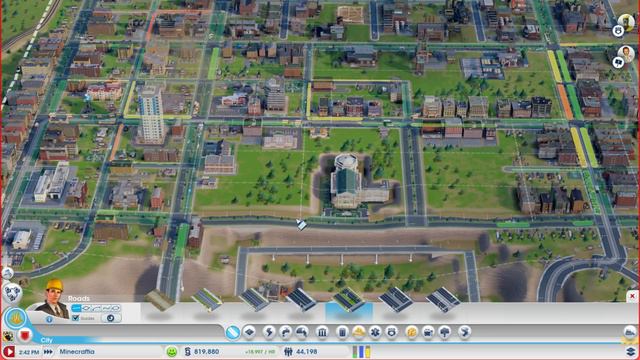Select the tall white tower building
The image size is (640, 360).
click(151, 114)
